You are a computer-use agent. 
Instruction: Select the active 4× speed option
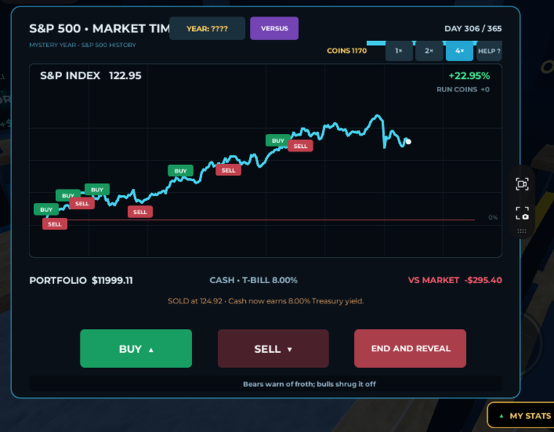pyautogui.click(x=459, y=51)
